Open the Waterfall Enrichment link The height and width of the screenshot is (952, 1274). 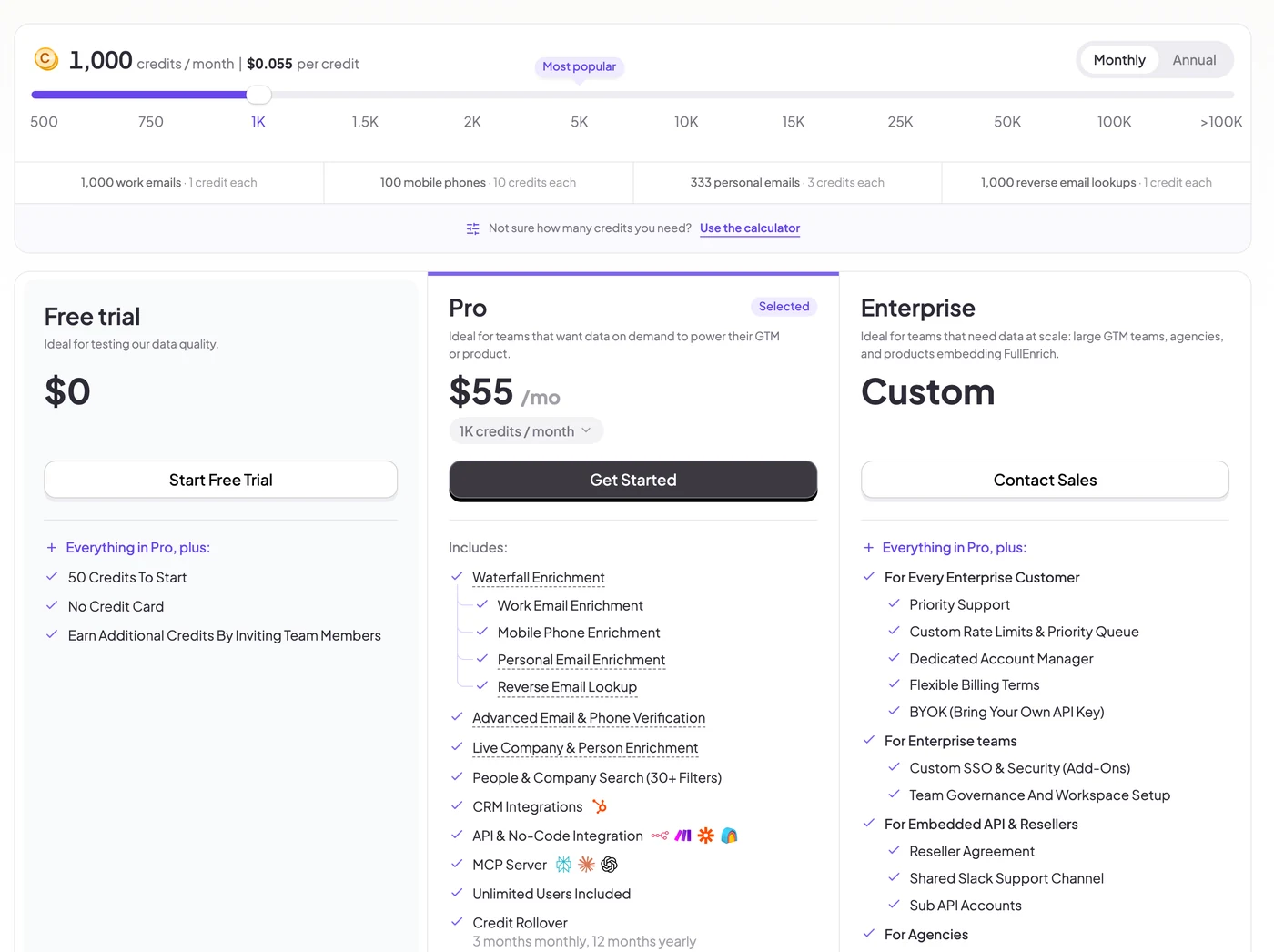(539, 578)
